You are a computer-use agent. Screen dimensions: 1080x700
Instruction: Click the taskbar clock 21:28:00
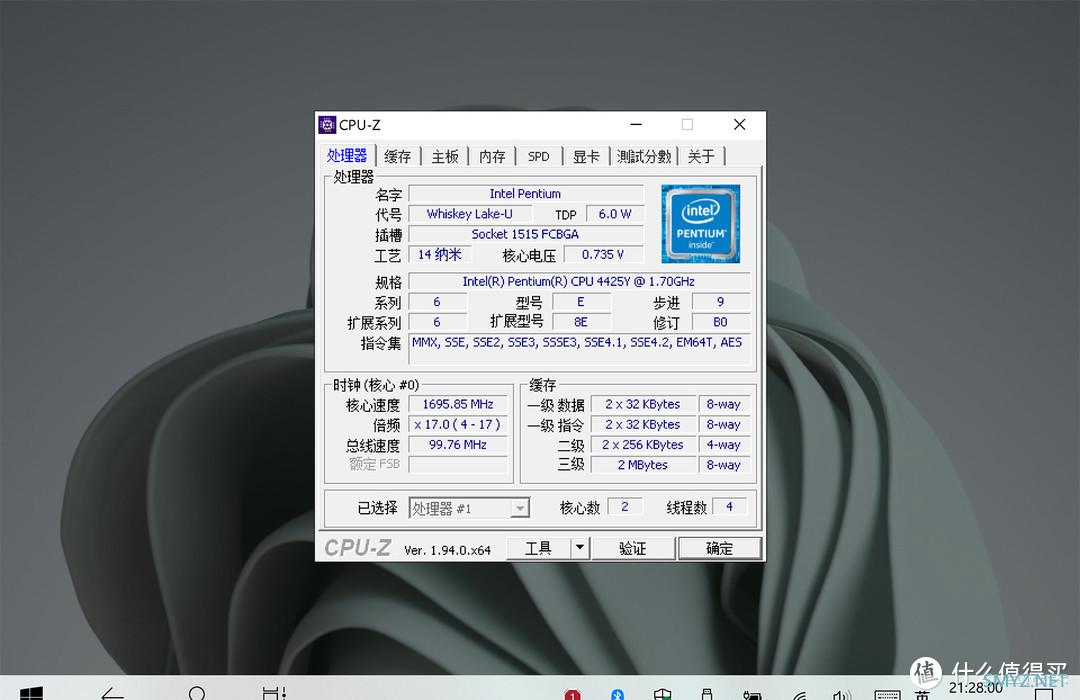pyautogui.click(x=975, y=688)
